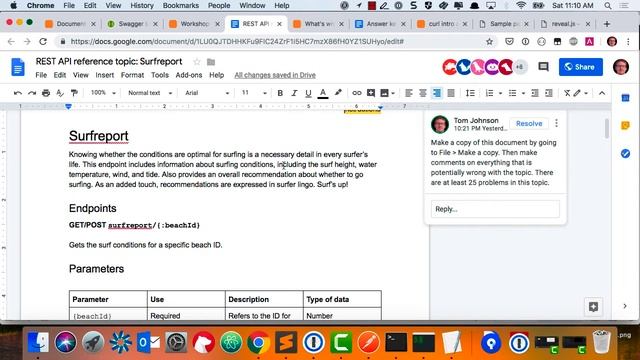Justify the paragraph text
Image resolution: width=640 pixels, height=360 pixels.
coord(451,93)
